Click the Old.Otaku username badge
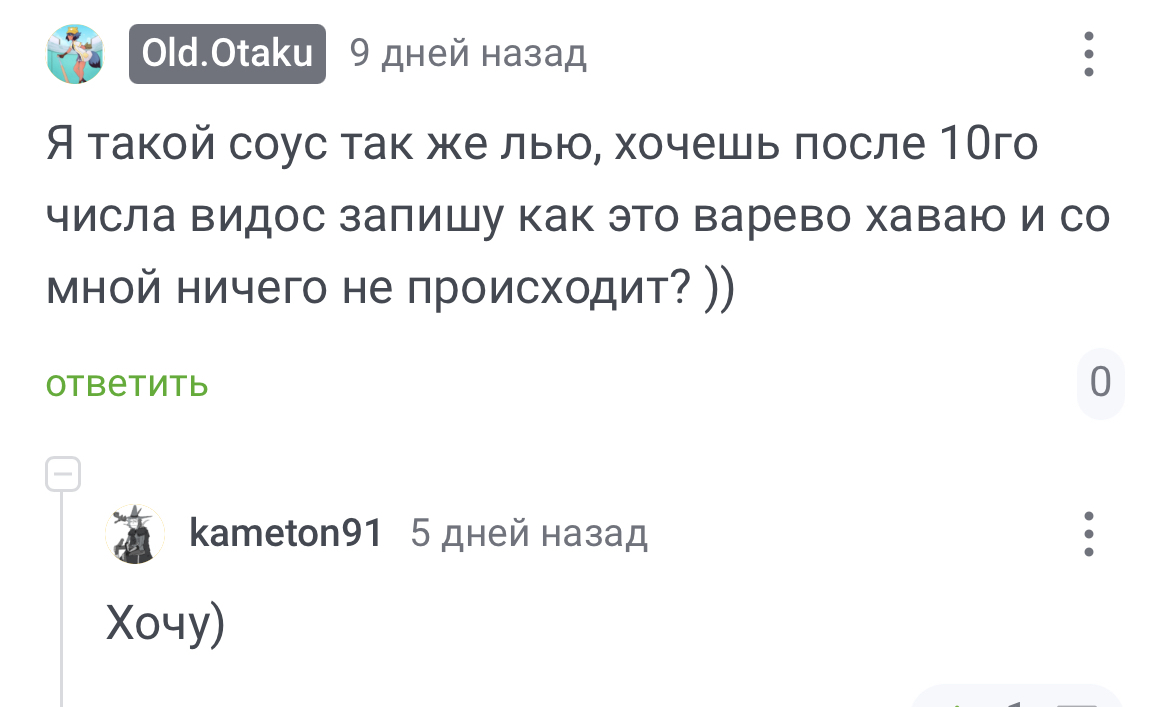This screenshot has width=1170, height=707. point(227,54)
